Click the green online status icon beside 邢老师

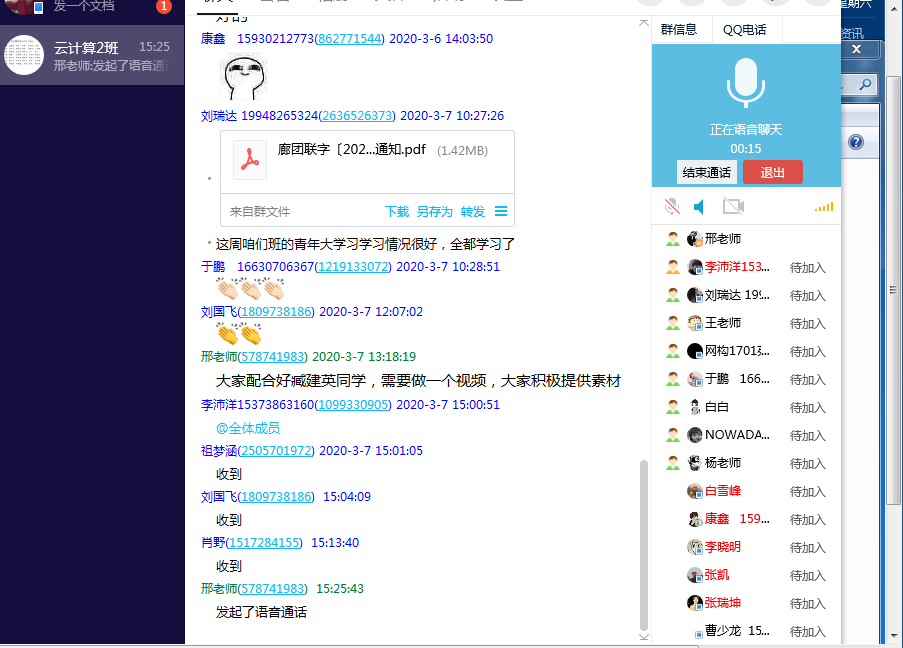[673, 239]
